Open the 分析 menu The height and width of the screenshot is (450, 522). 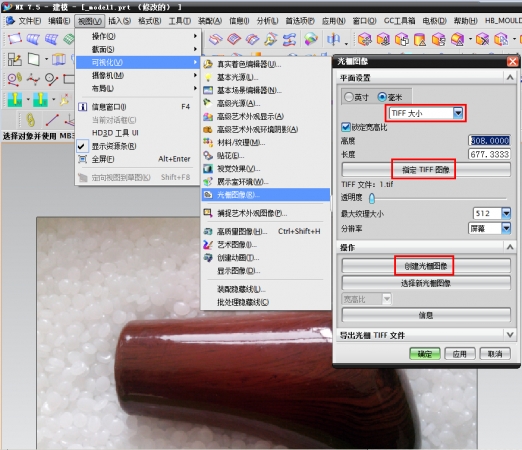pyautogui.click(x=267, y=21)
